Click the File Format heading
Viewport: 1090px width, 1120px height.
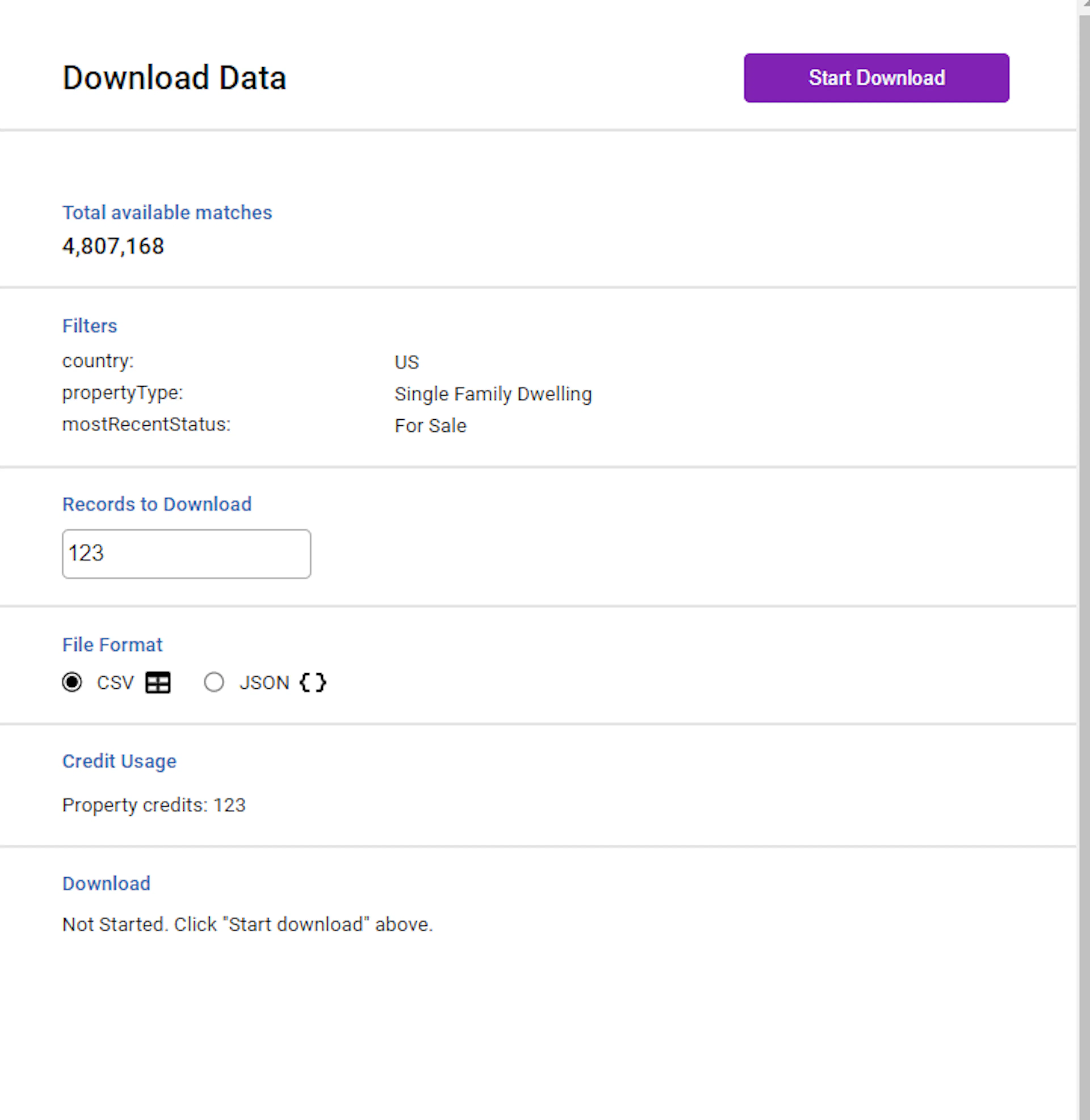112,644
